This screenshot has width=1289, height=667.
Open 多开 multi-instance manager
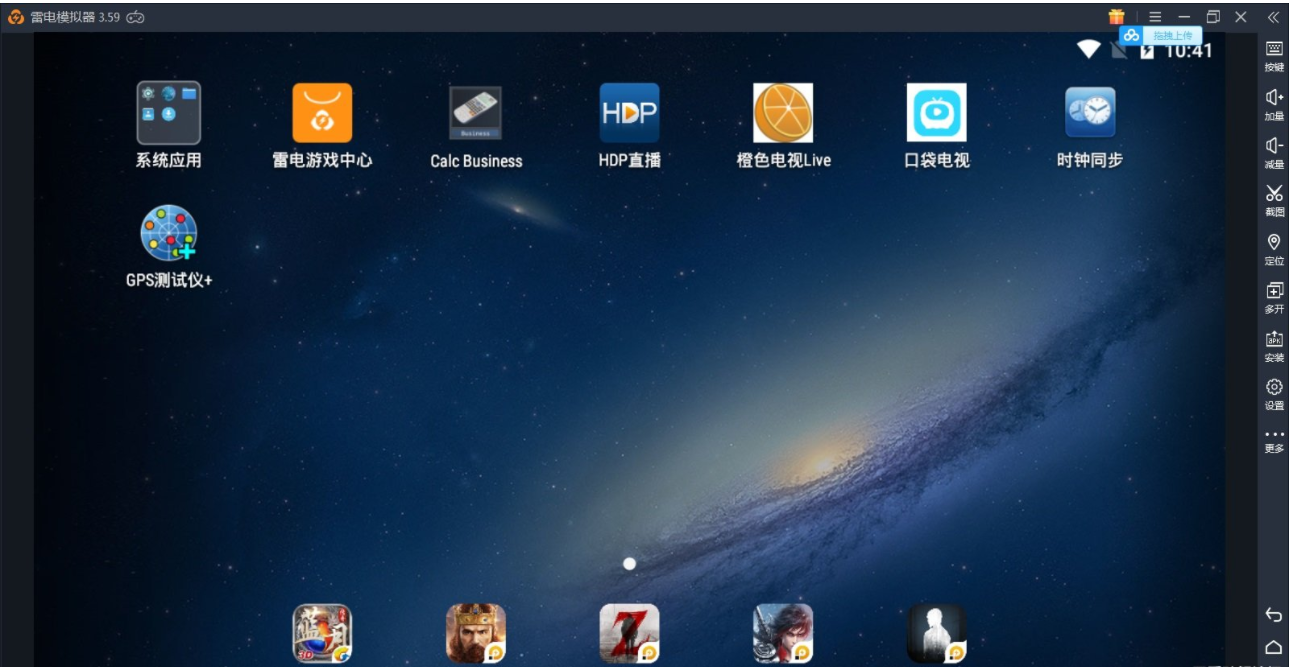pyautogui.click(x=1274, y=298)
